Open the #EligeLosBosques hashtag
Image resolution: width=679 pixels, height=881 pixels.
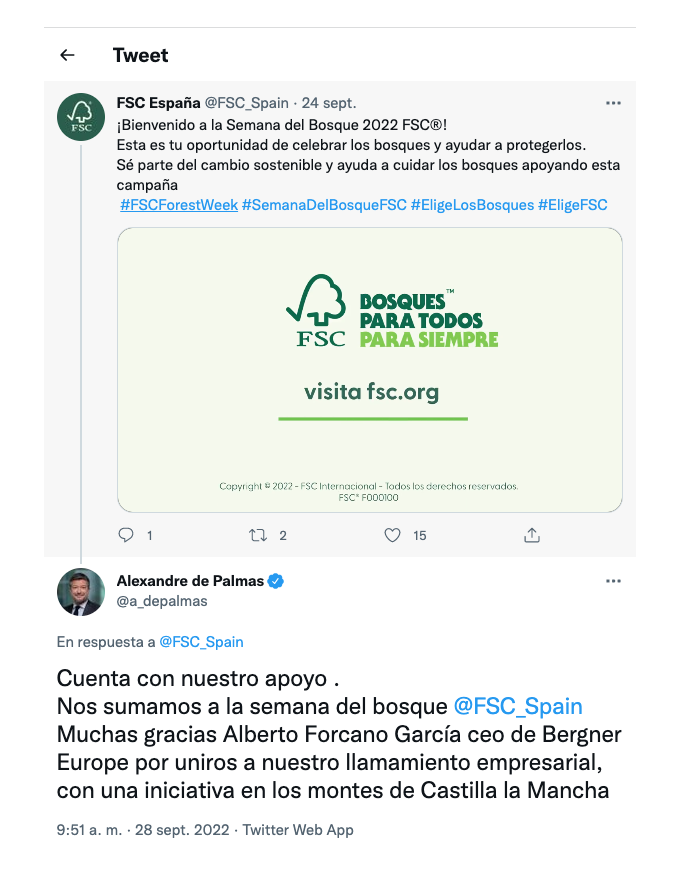[x=472, y=205]
